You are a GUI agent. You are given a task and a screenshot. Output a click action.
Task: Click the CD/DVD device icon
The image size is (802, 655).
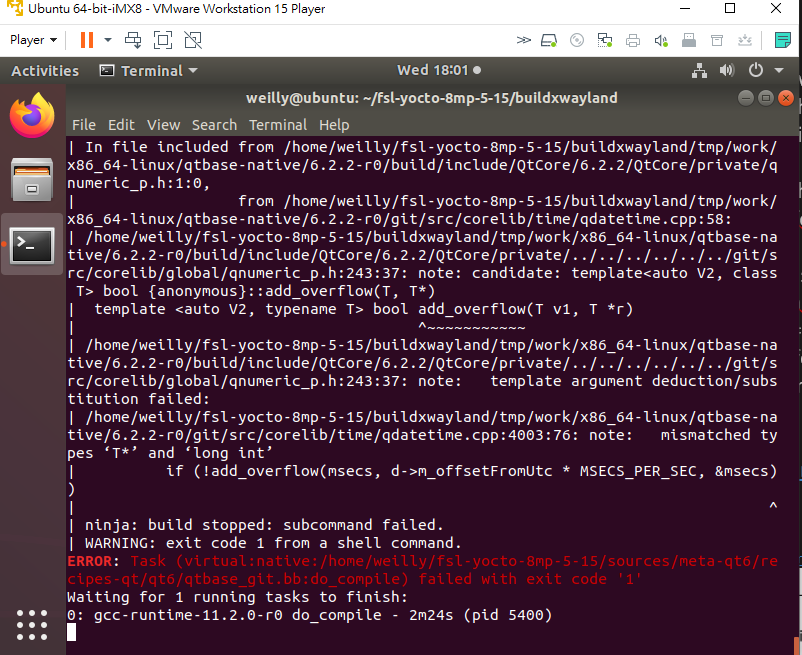pos(576,40)
